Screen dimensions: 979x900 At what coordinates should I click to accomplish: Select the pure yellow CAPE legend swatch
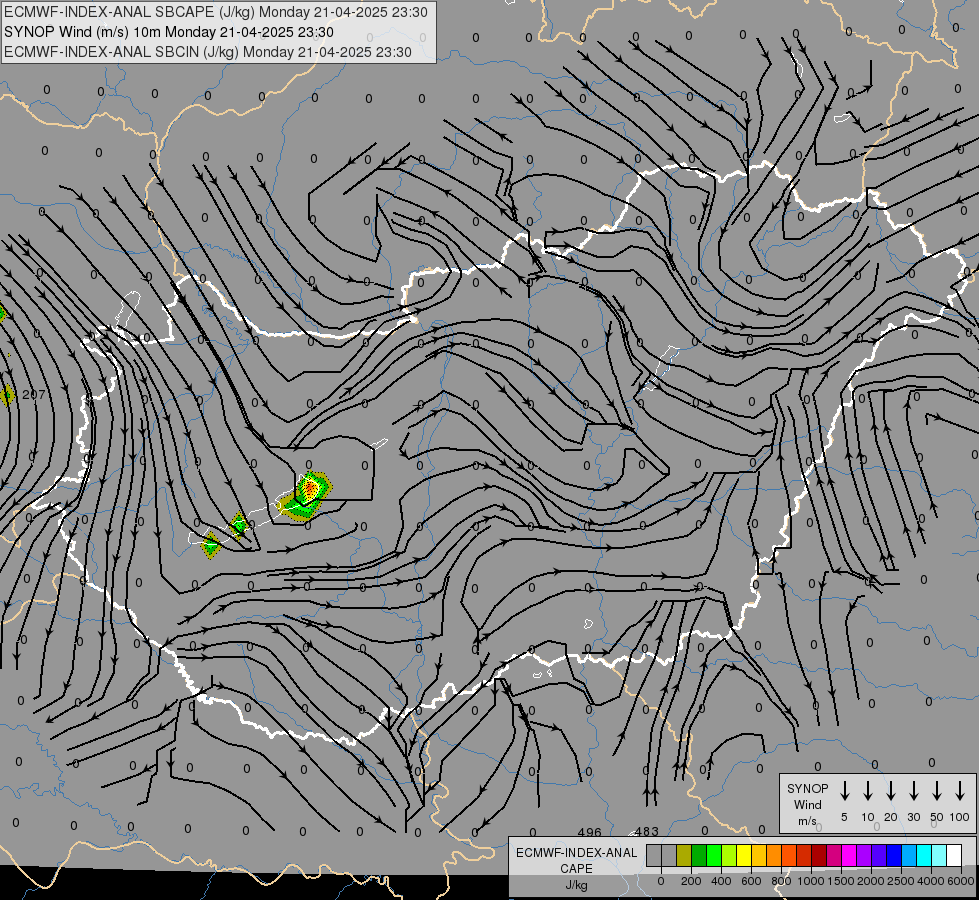(x=744, y=856)
